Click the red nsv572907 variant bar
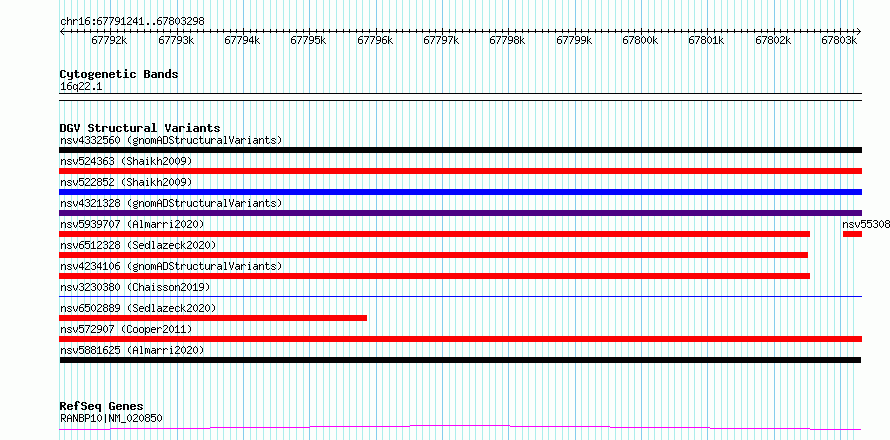Image resolution: width=890 pixels, height=440 pixels. click(460, 339)
